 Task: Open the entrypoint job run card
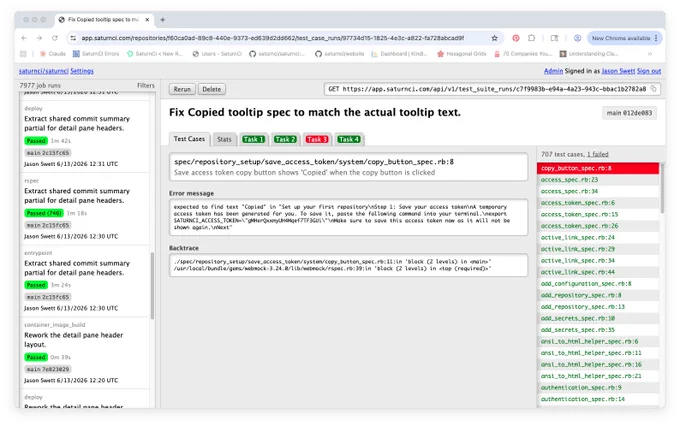pos(85,281)
